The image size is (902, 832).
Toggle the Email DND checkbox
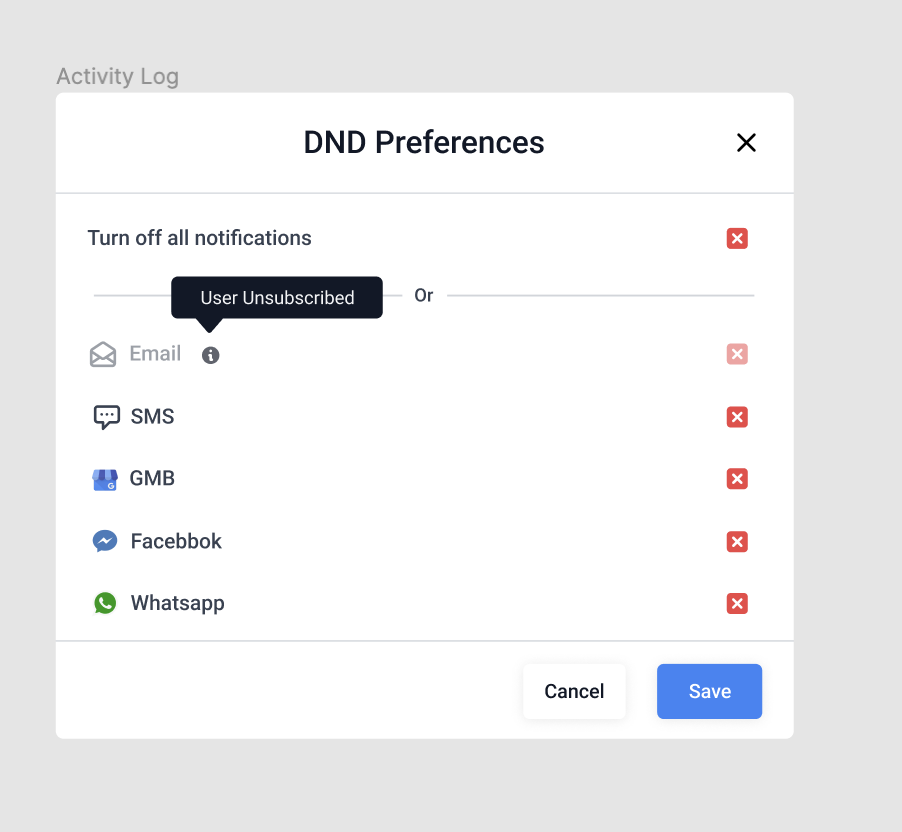pyautogui.click(x=737, y=354)
